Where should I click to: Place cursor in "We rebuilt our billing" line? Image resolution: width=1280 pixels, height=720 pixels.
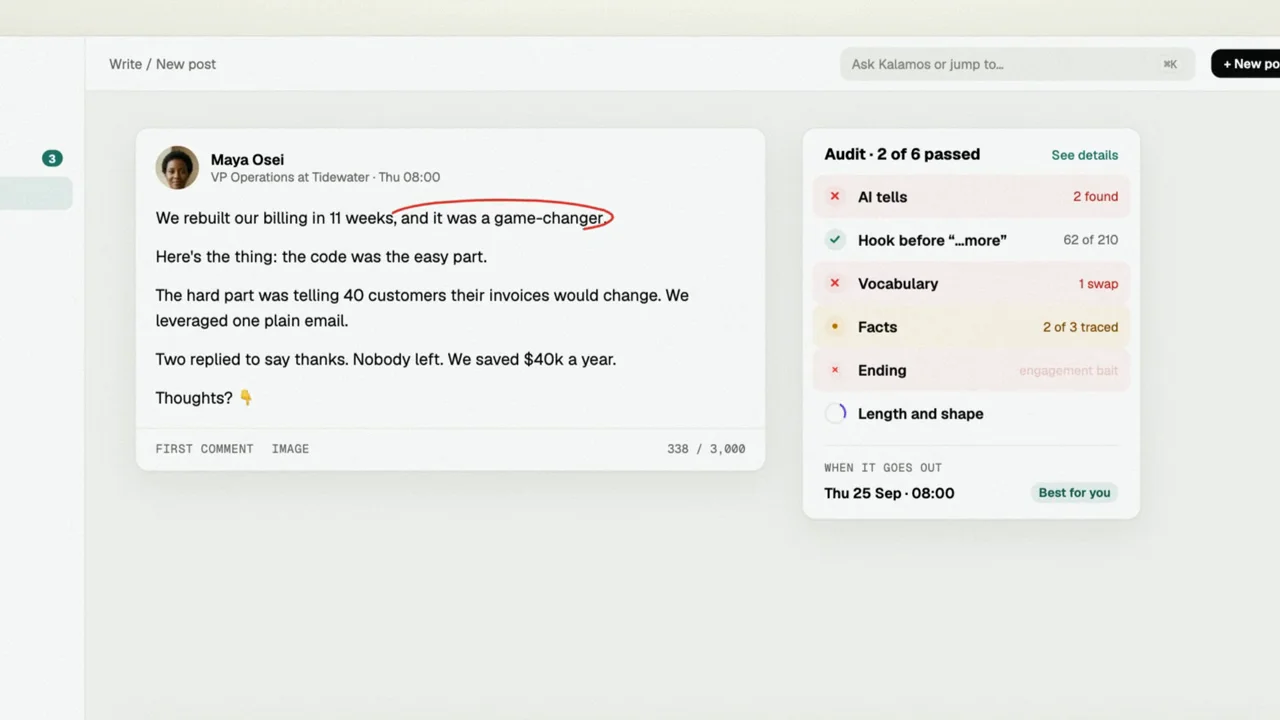tap(380, 218)
